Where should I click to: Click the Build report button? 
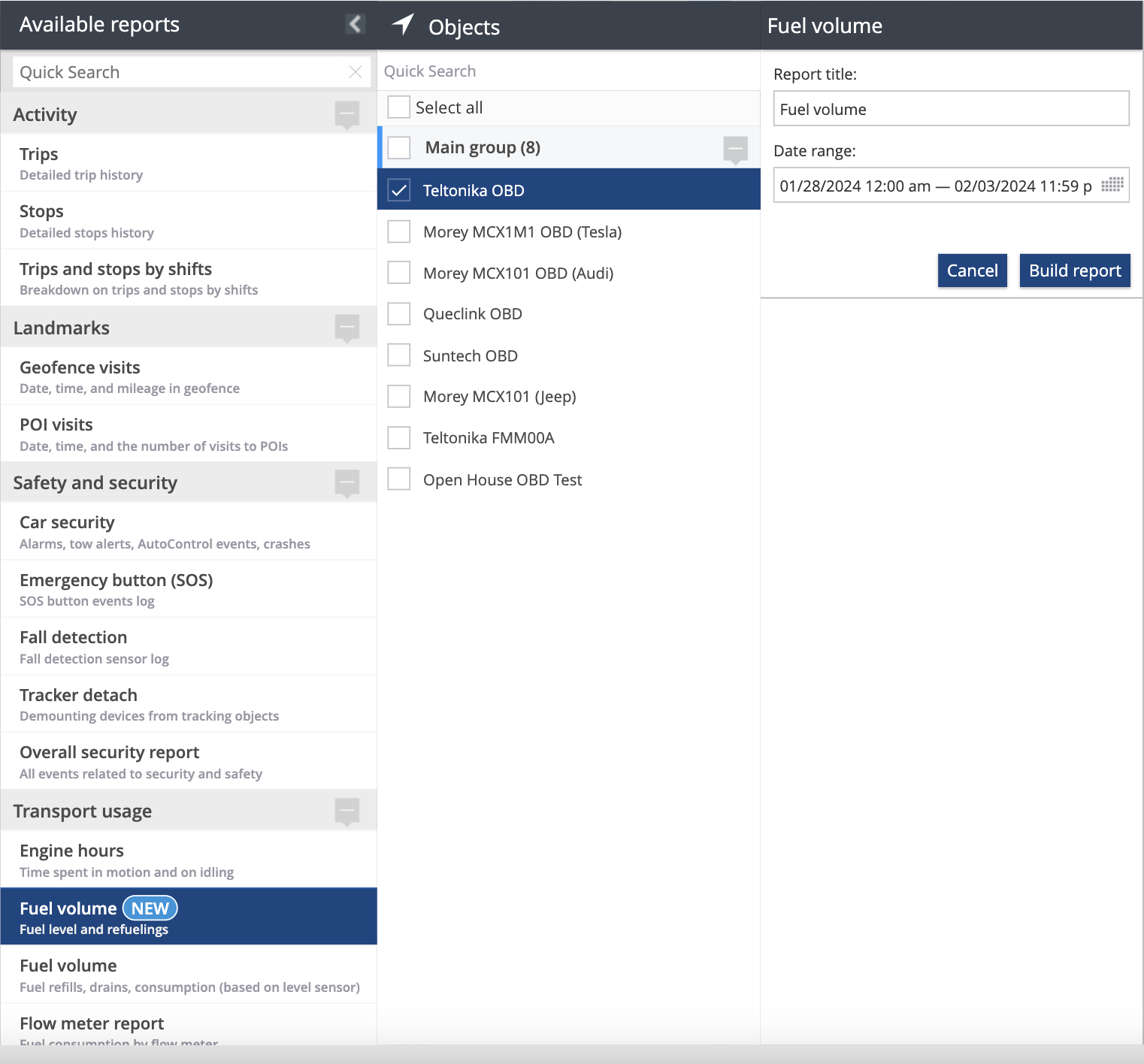1075,271
